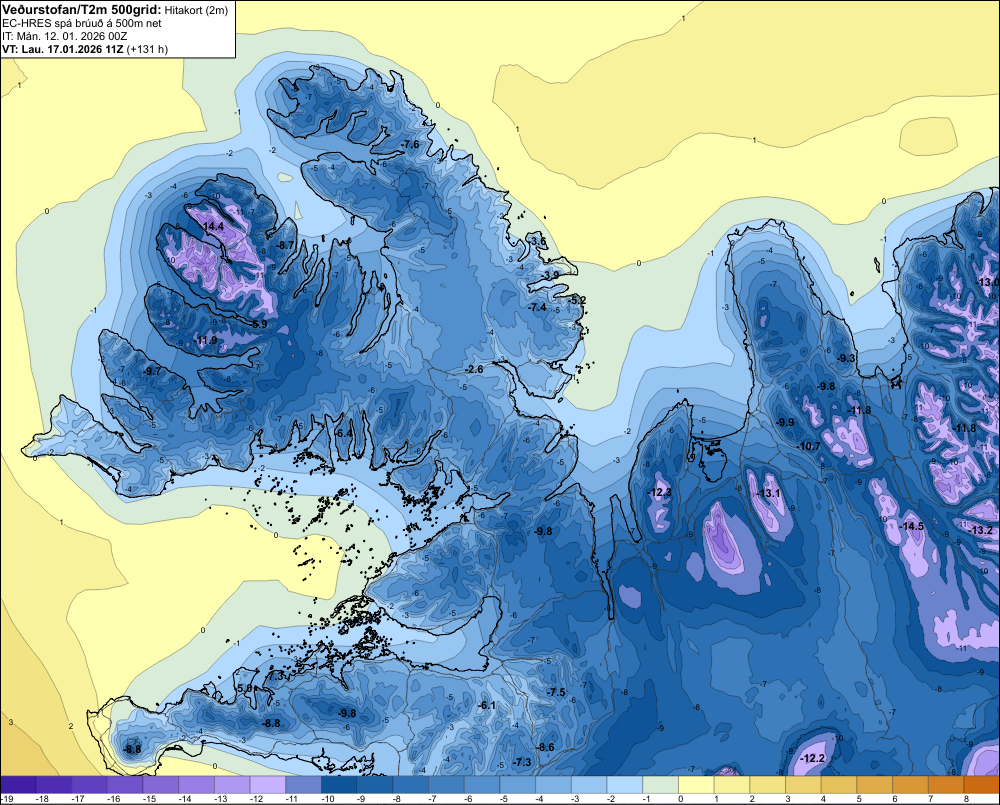Click the pale yellow swatch above the 0 label
This screenshot has width=1000, height=805.
coord(696,785)
